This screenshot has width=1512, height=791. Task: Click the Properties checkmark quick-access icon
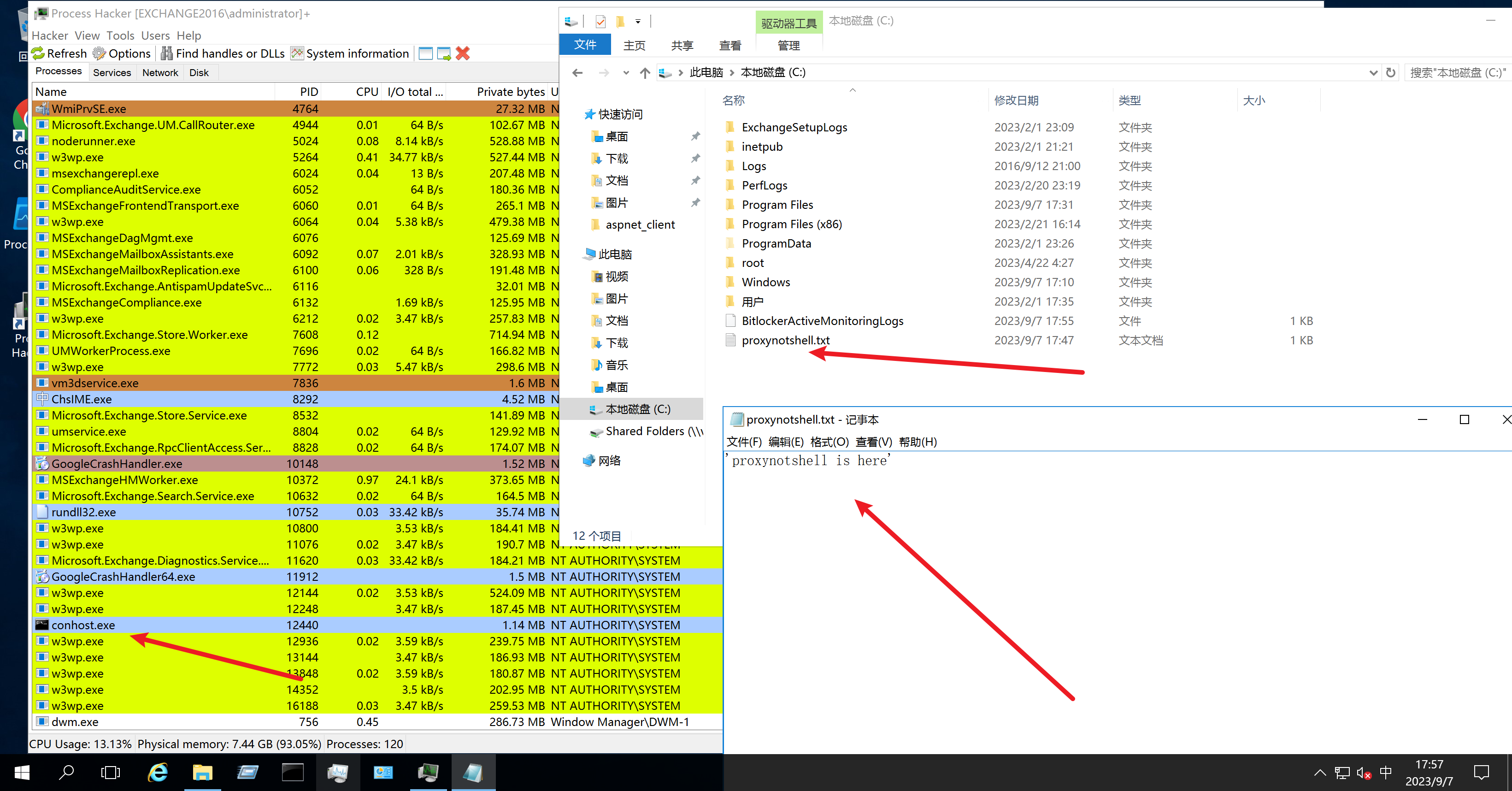(600, 22)
